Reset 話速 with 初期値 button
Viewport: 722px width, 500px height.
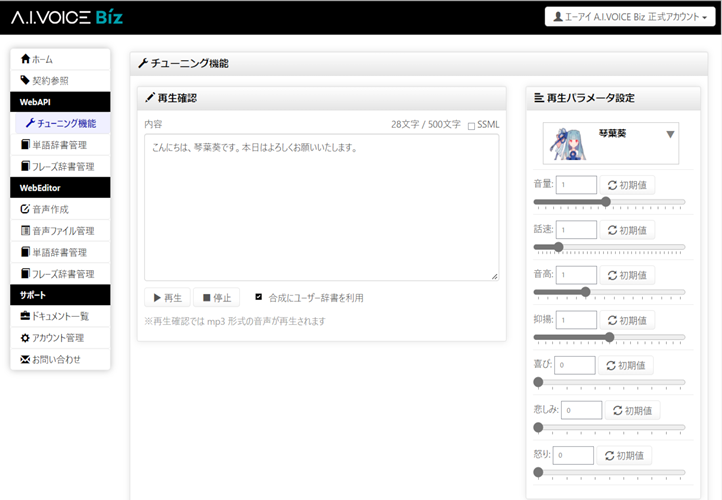coord(627,230)
